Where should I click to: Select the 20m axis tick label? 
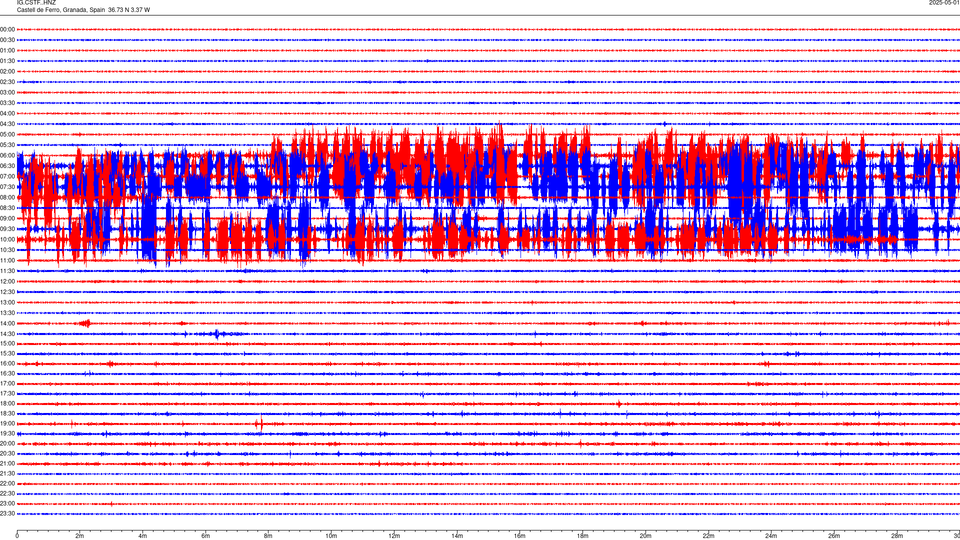click(x=646, y=536)
